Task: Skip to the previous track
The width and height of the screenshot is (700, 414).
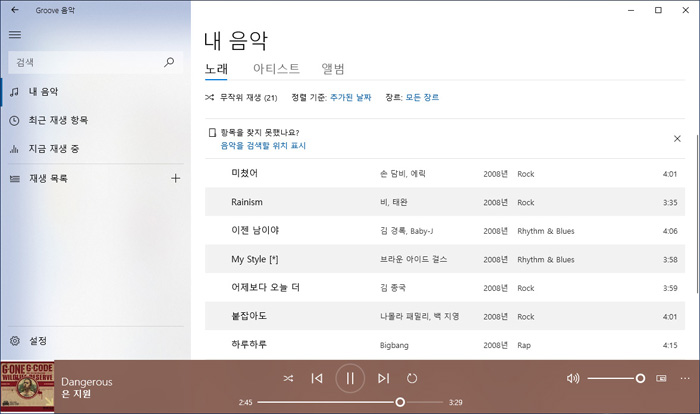Action: coord(317,379)
